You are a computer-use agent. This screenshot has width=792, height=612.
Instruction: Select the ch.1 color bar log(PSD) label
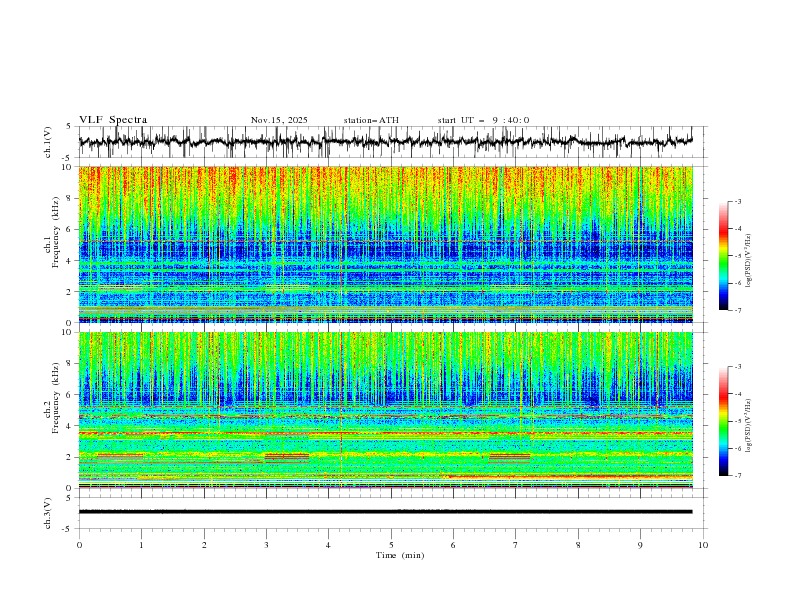[x=749, y=261]
